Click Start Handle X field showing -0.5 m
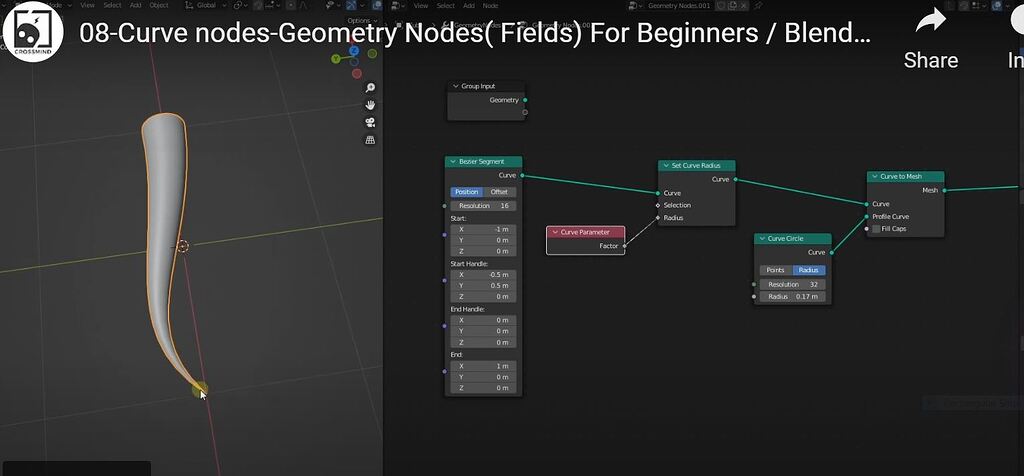This screenshot has height=476, width=1024. tap(483, 275)
